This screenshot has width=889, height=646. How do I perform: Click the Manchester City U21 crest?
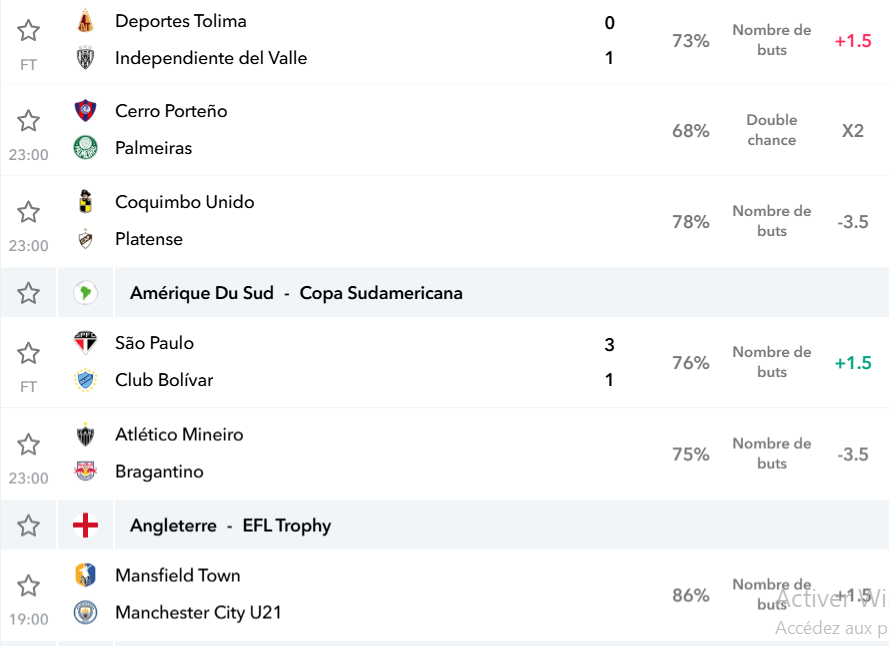point(86,613)
